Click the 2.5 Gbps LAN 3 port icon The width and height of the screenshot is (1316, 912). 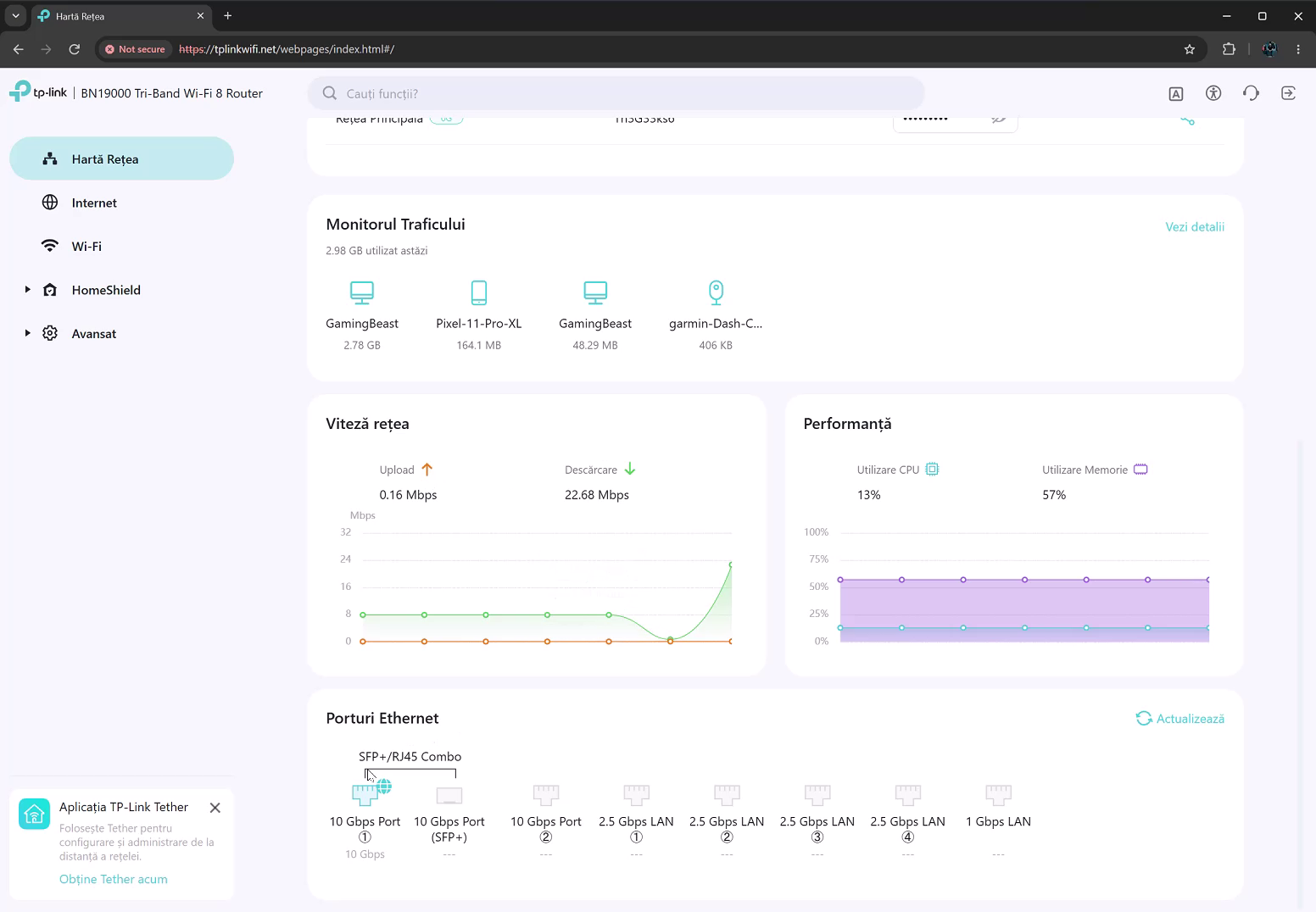[817, 794]
